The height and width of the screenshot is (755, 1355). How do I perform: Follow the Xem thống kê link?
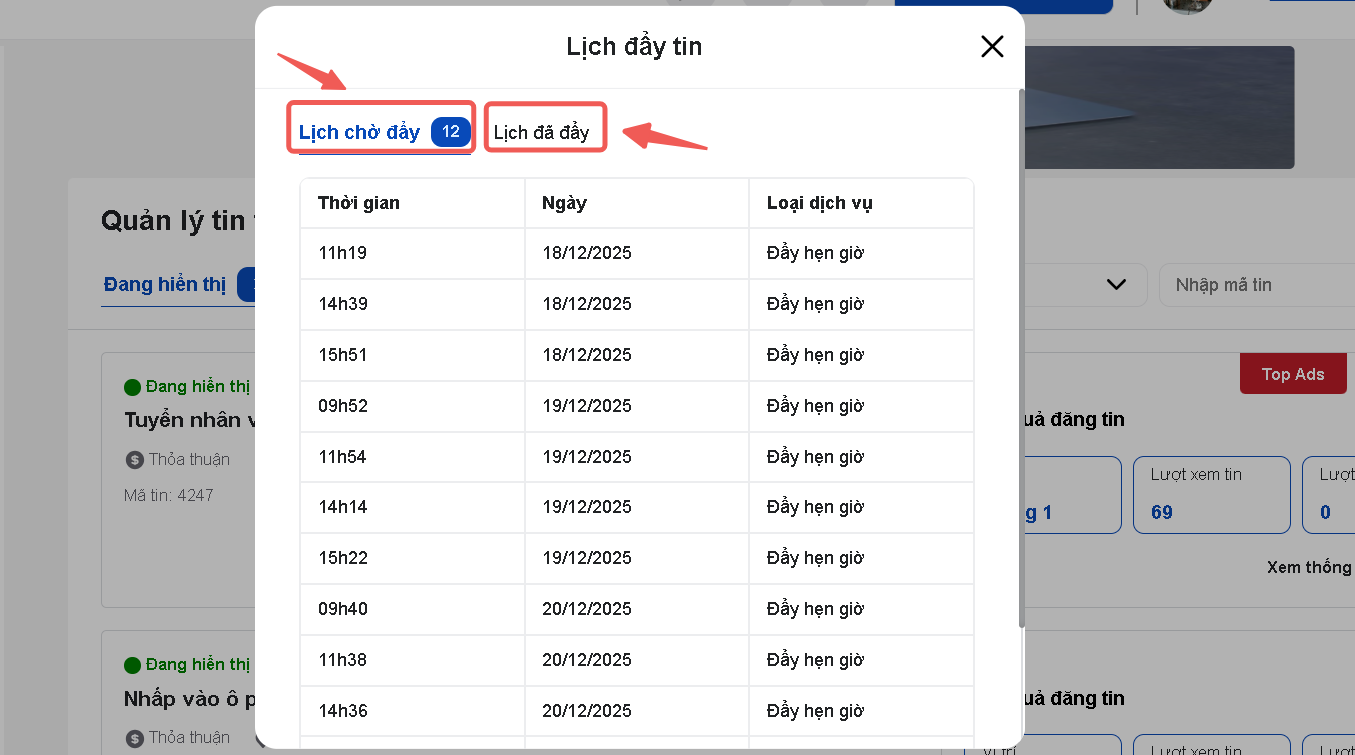pos(1309,567)
